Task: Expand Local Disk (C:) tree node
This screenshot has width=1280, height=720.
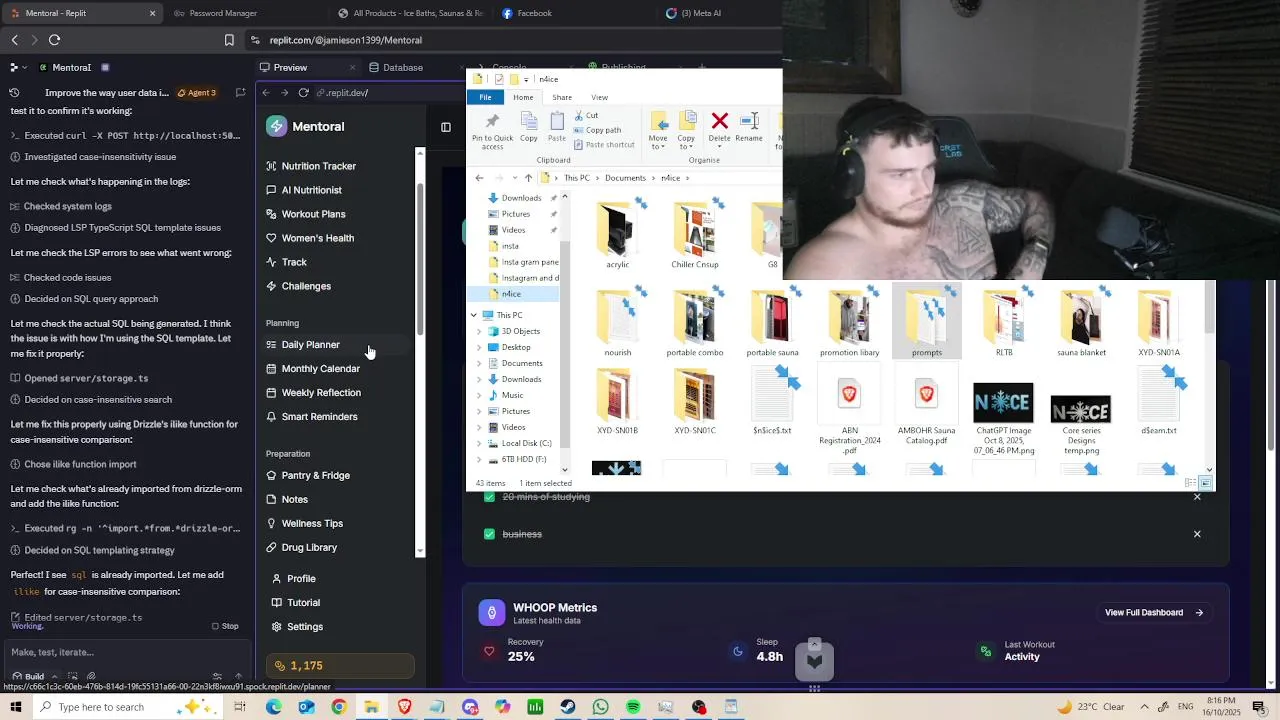Action: pyautogui.click(x=480, y=443)
